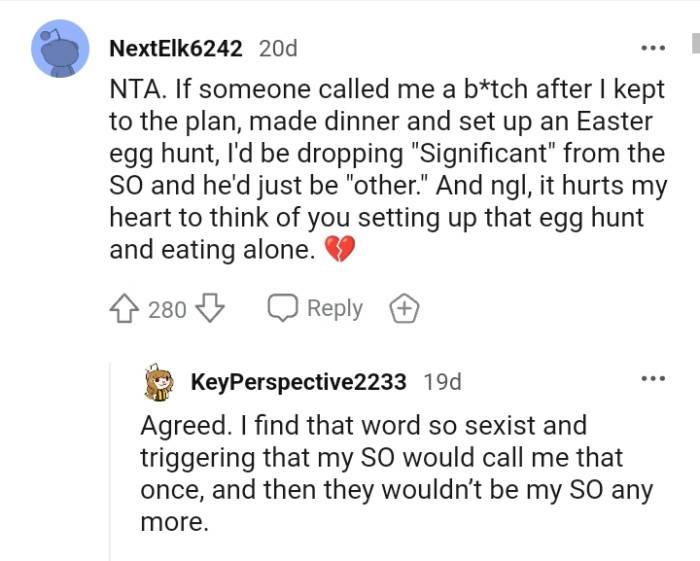
Task: Click the broken heart emoji in the comment
Action: 341,250
